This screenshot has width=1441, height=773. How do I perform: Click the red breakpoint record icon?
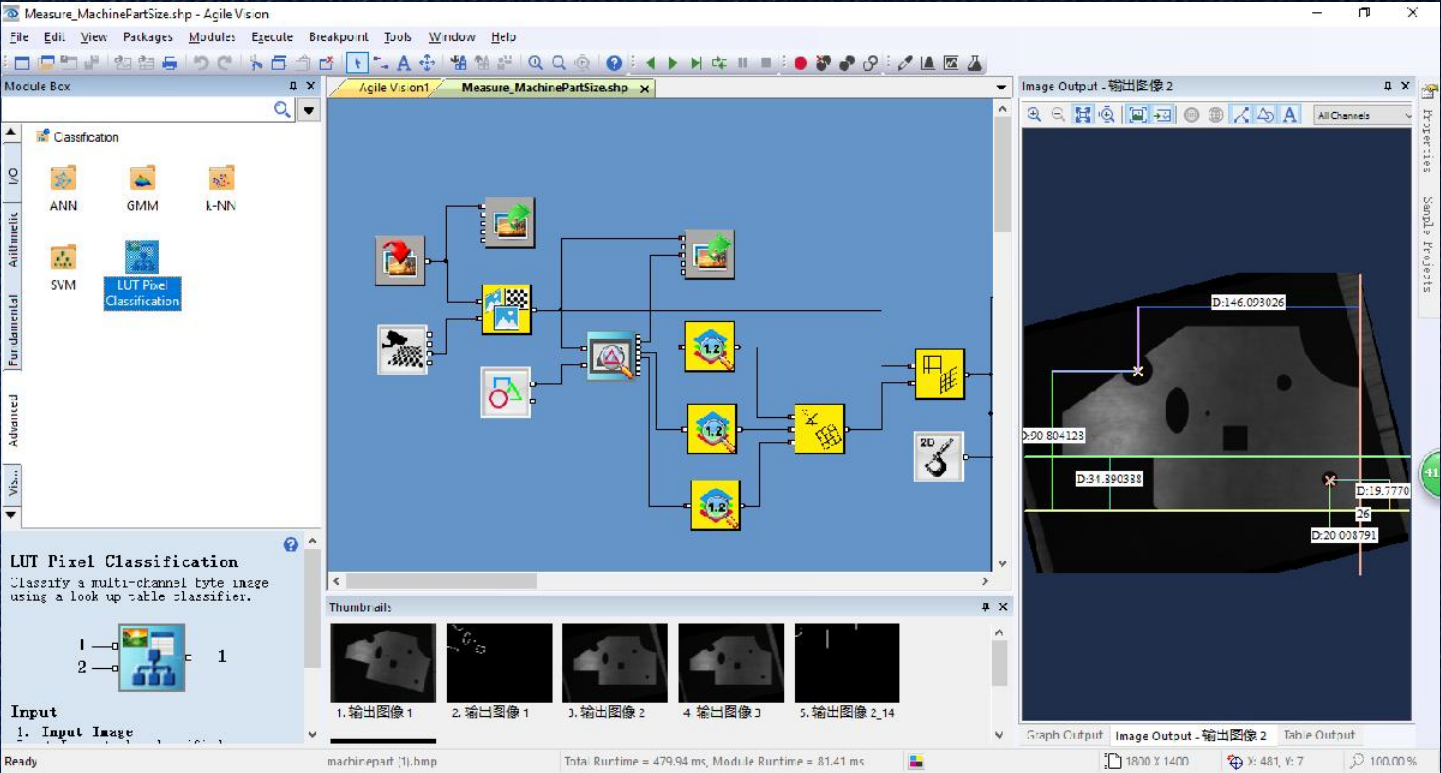800,63
